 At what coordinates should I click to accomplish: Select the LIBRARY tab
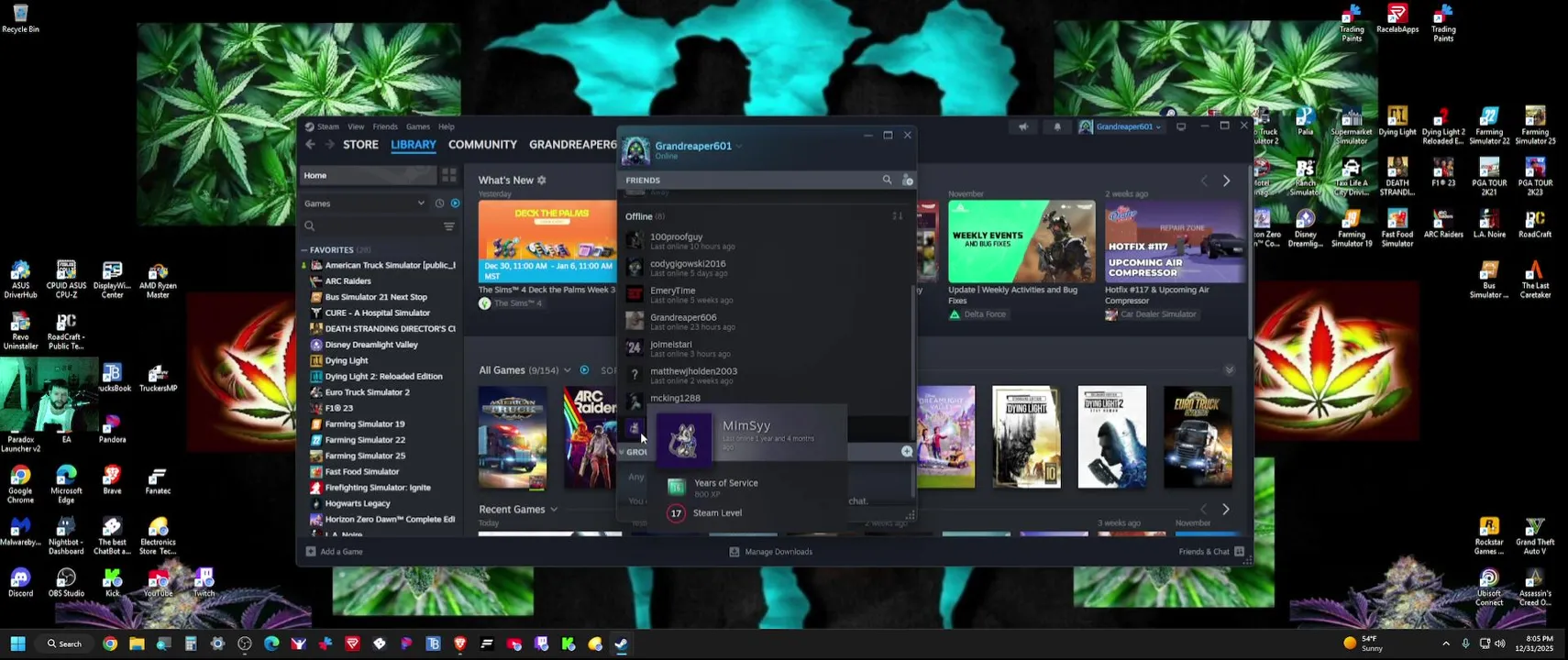tap(414, 145)
